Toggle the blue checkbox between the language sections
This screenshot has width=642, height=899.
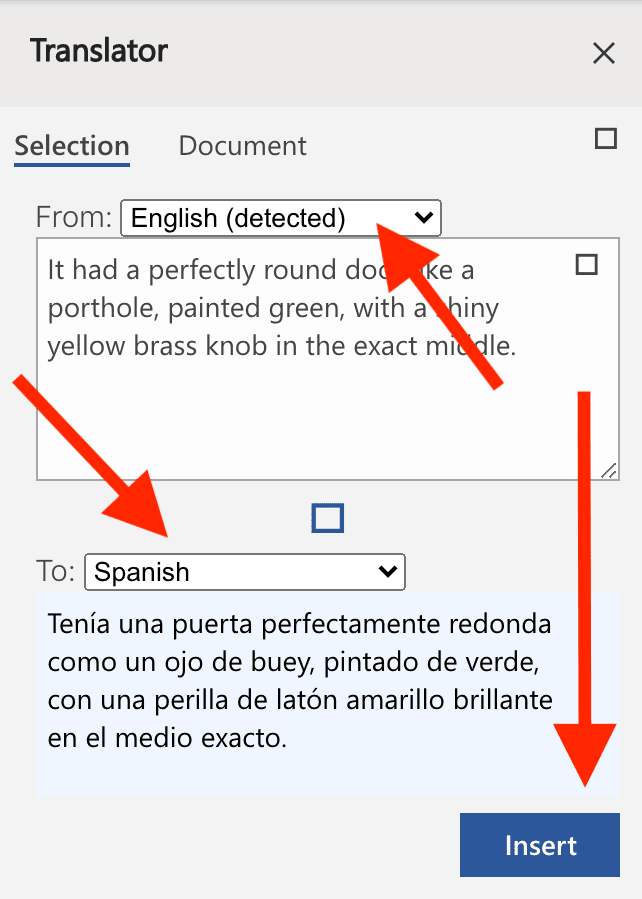[327, 517]
